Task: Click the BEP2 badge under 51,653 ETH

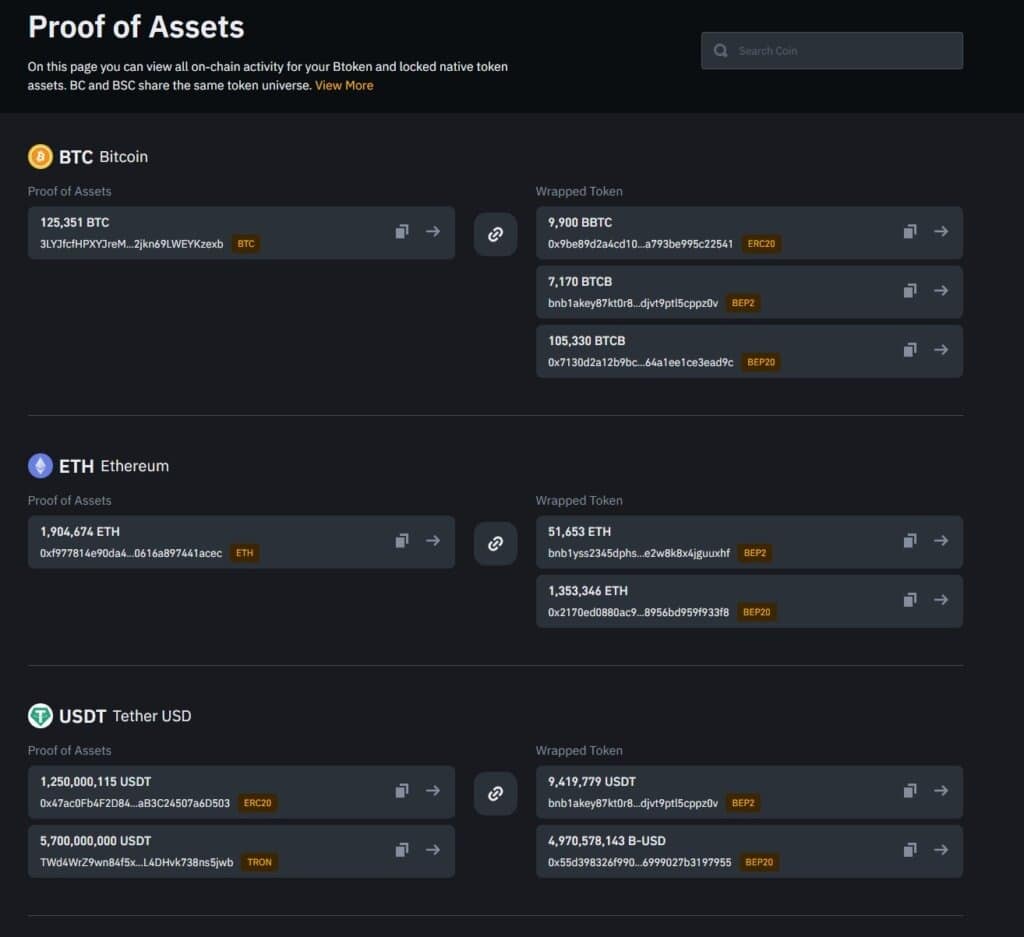Action: point(754,553)
